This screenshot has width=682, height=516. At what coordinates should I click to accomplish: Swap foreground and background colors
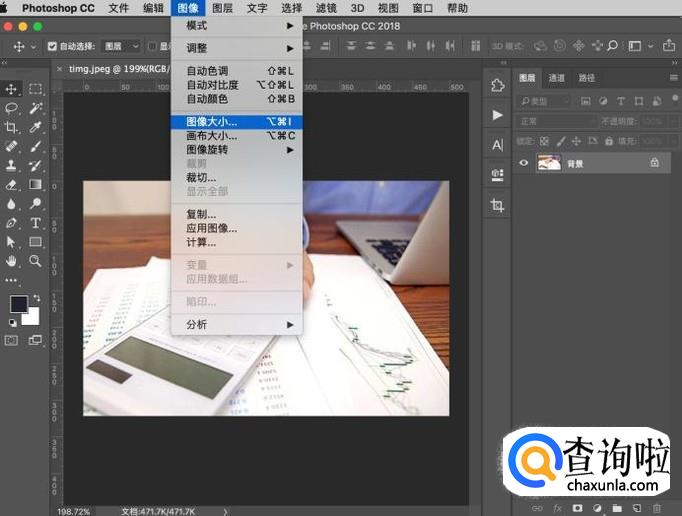point(37,298)
